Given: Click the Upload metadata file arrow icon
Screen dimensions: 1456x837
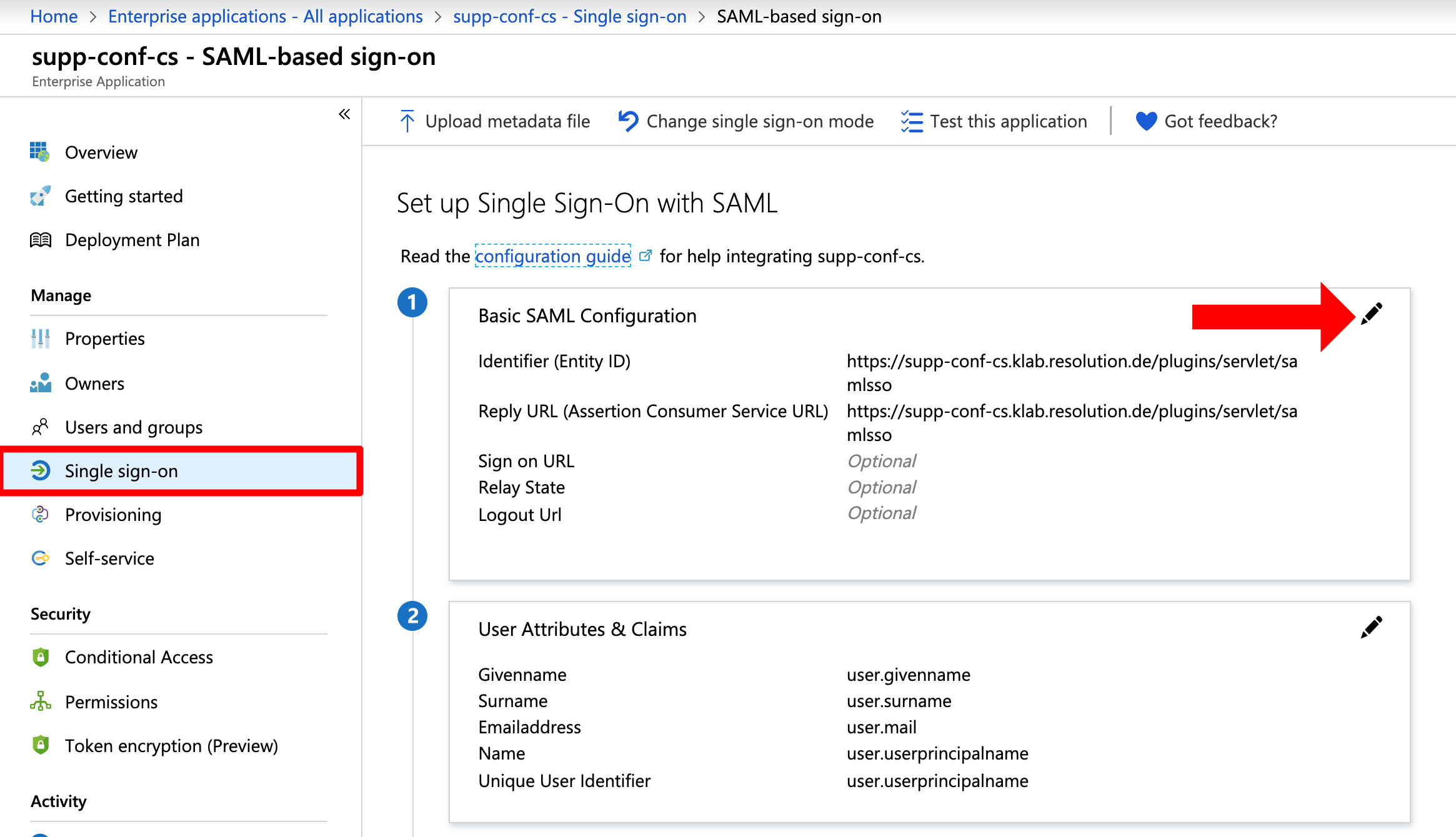Looking at the screenshot, I should tap(407, 121).
